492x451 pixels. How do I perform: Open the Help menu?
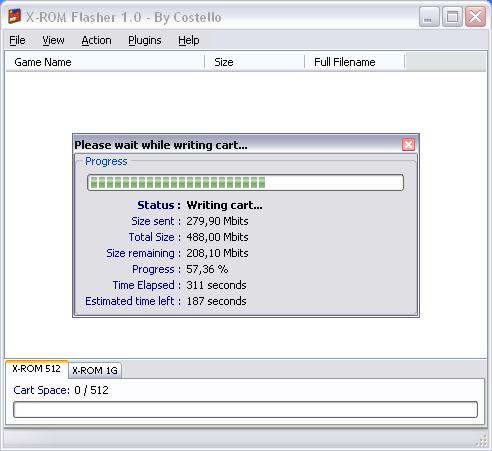pos(189,40)
